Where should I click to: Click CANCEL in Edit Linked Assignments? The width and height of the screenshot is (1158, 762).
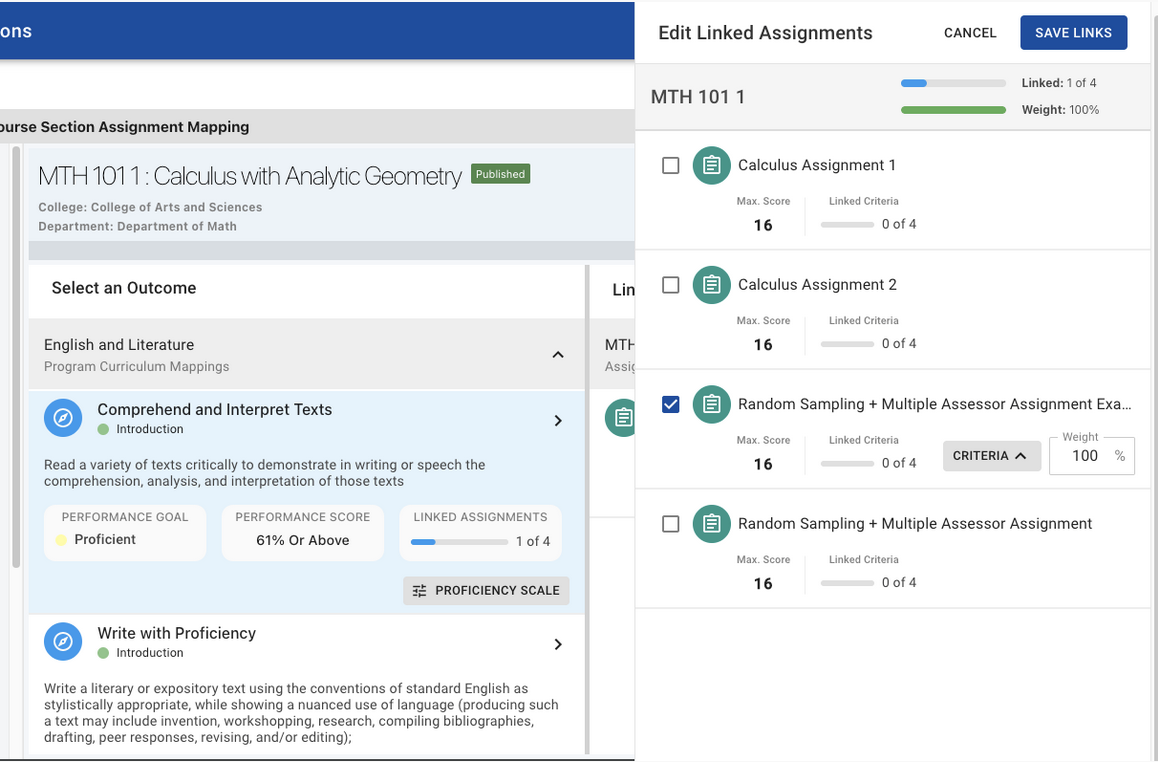[970, 33]
